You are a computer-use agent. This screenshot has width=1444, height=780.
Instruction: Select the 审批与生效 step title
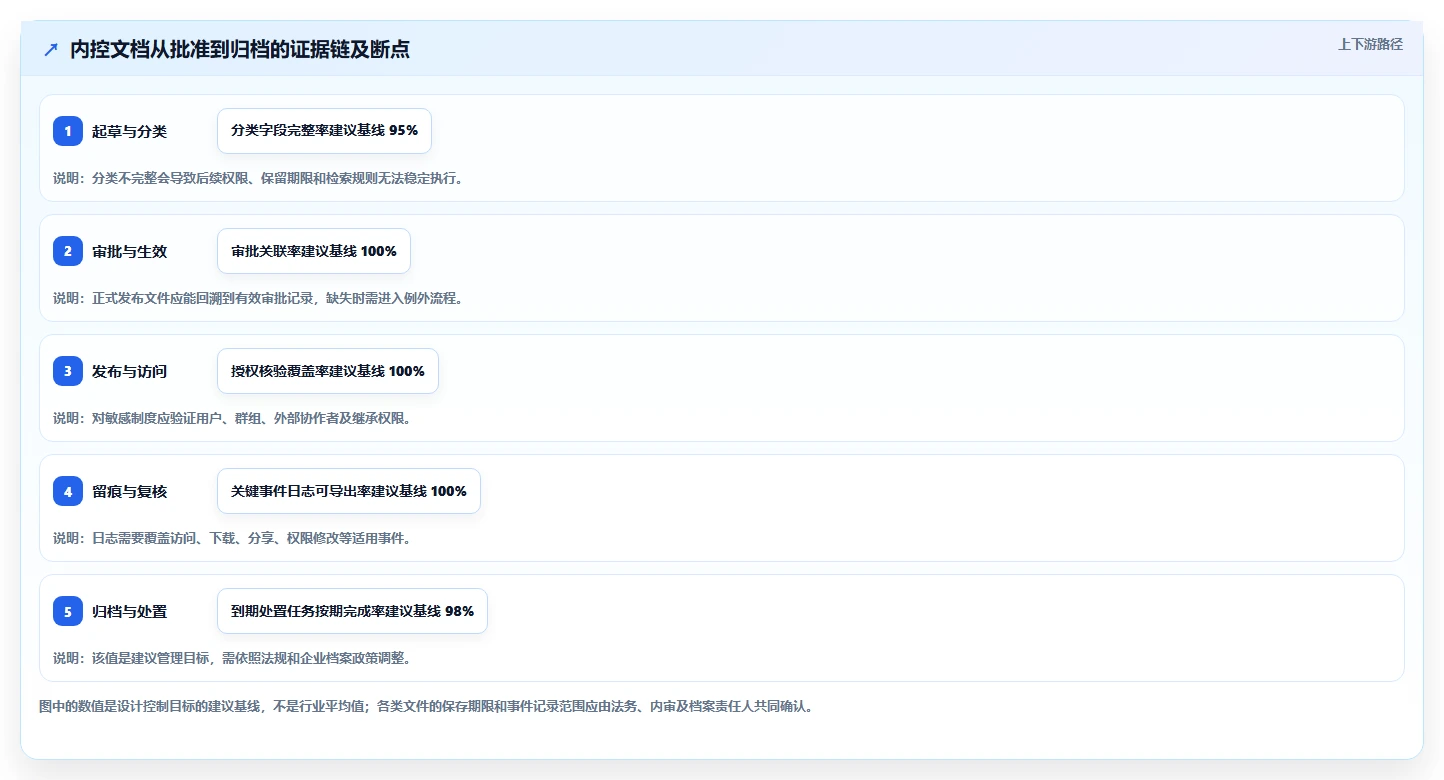pyautogui.click(x=129, y=251)
